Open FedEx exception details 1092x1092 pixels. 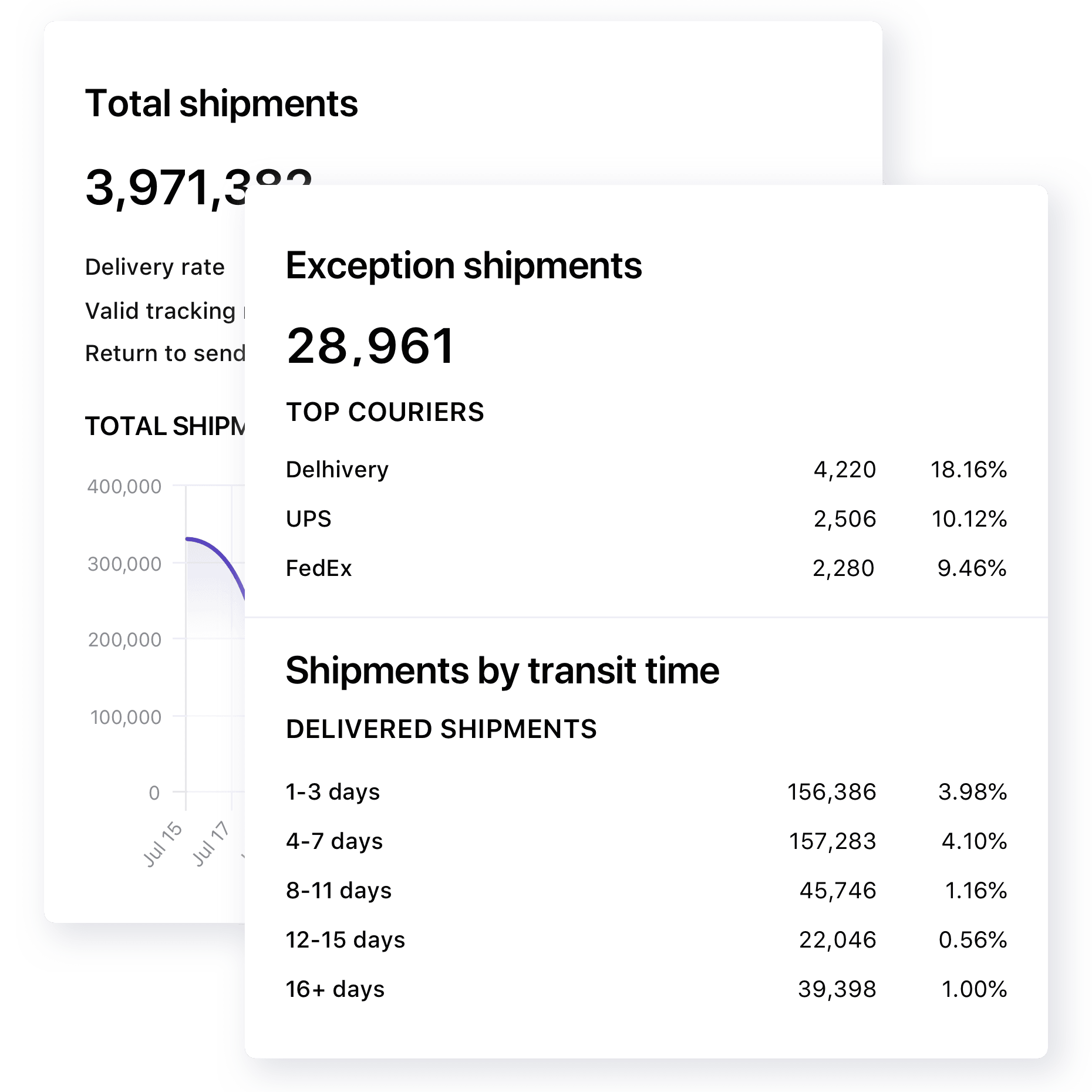pos(318,568)
